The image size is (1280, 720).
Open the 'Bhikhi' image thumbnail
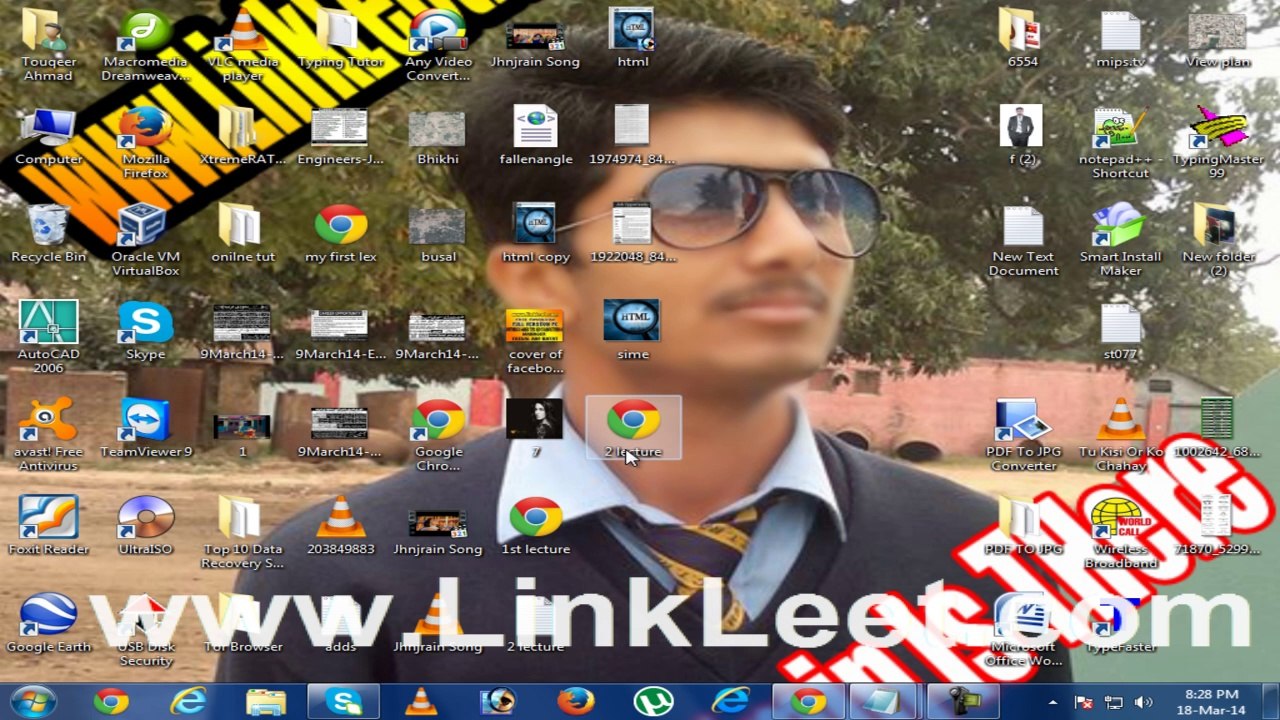438,137
